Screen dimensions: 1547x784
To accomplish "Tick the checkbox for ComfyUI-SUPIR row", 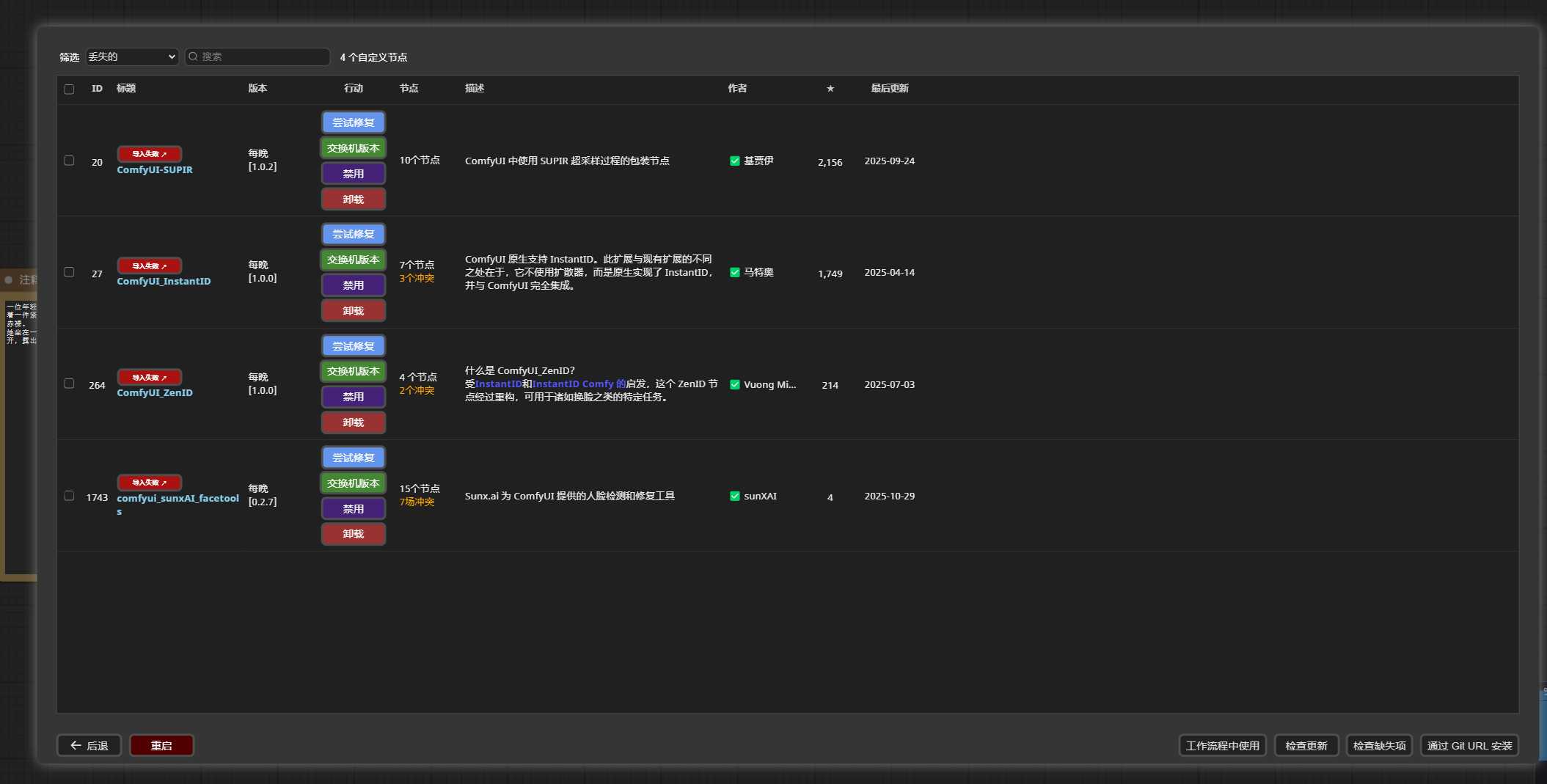I will coord(69,161).
